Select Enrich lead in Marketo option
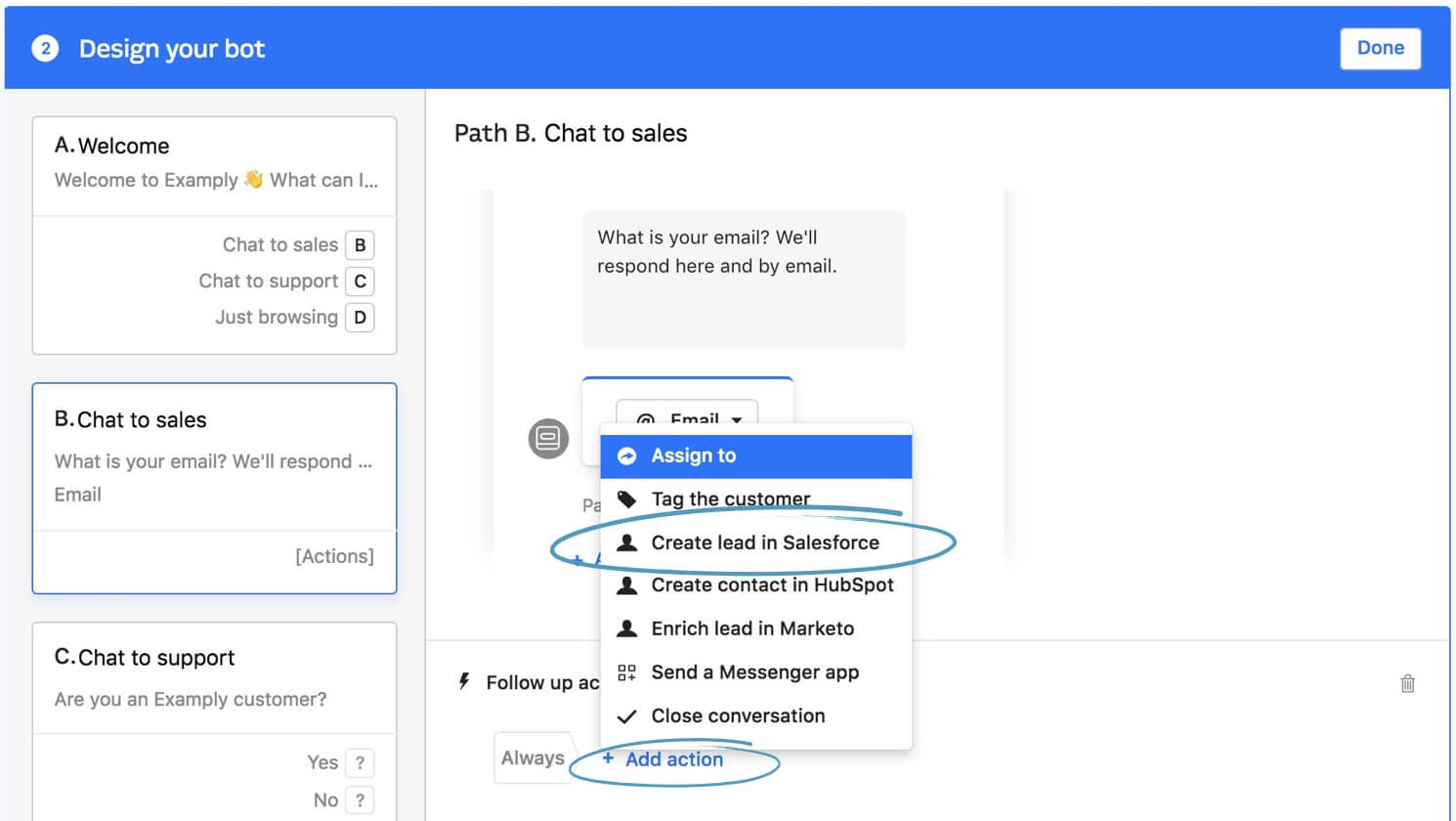1456x821 pixels. pyautogui.click(x=752, y=628)
